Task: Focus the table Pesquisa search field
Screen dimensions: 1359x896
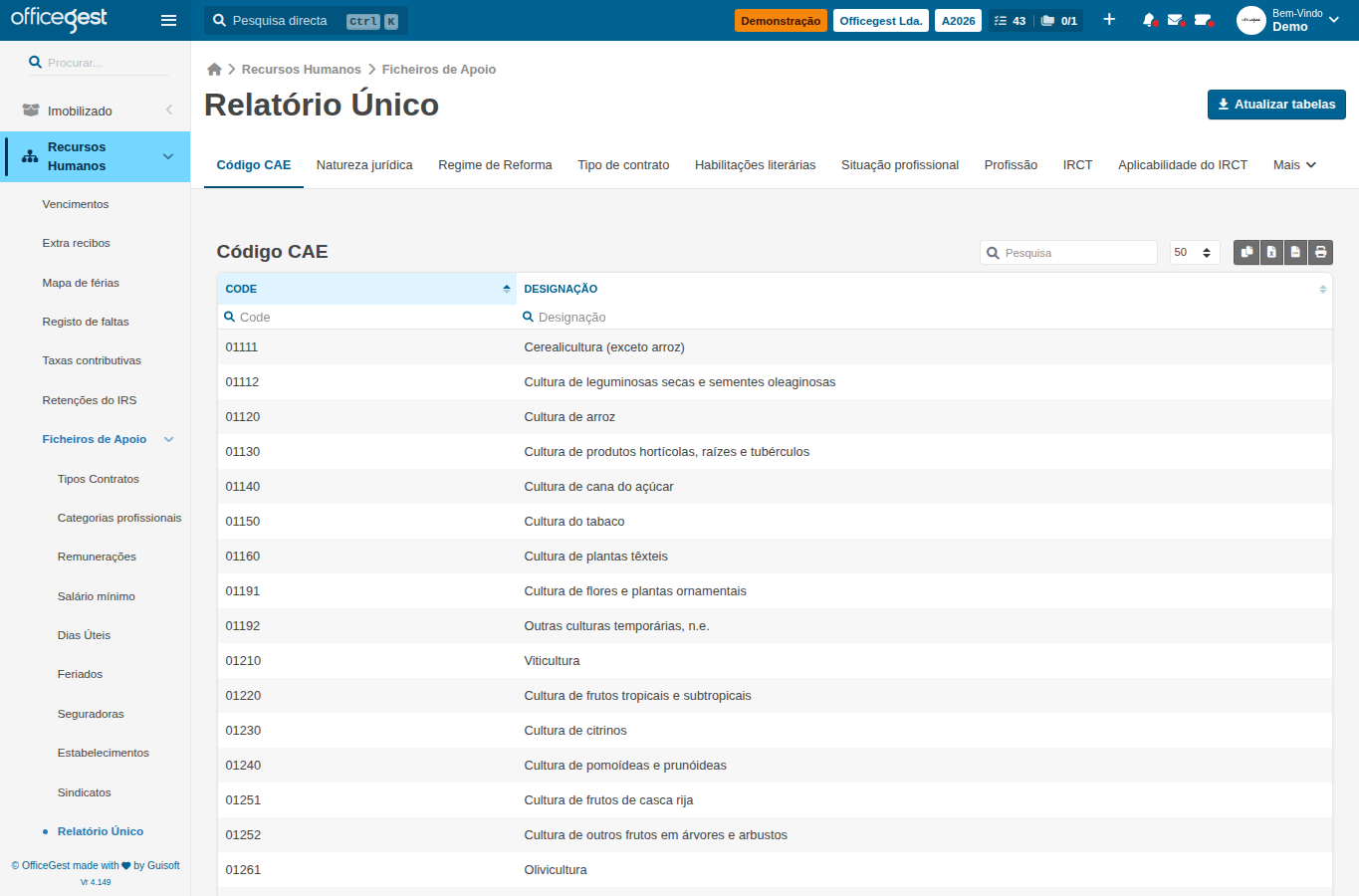Action: point(1069,253)
